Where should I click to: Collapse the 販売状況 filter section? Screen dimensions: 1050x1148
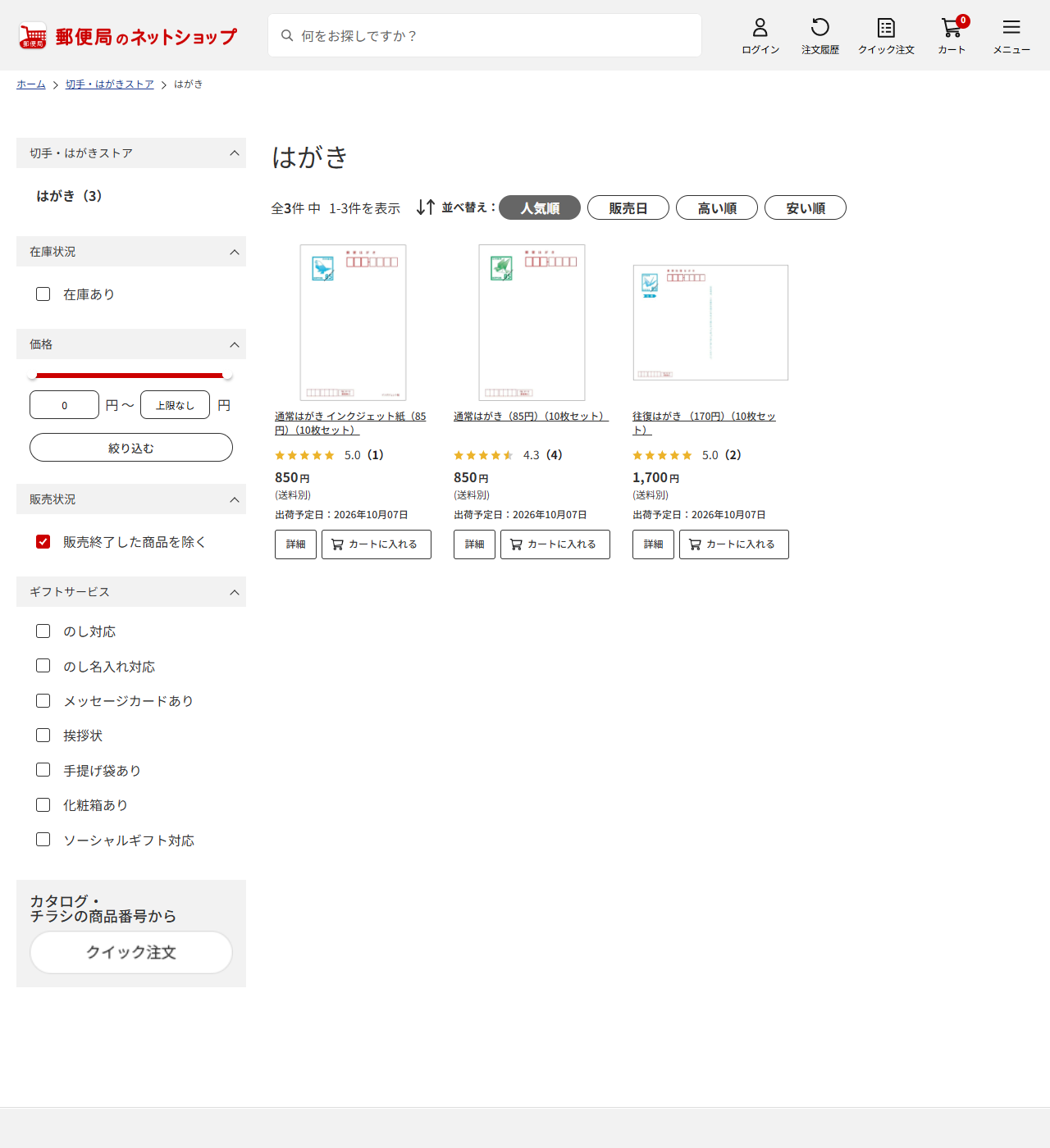click(x=131, y=499)
